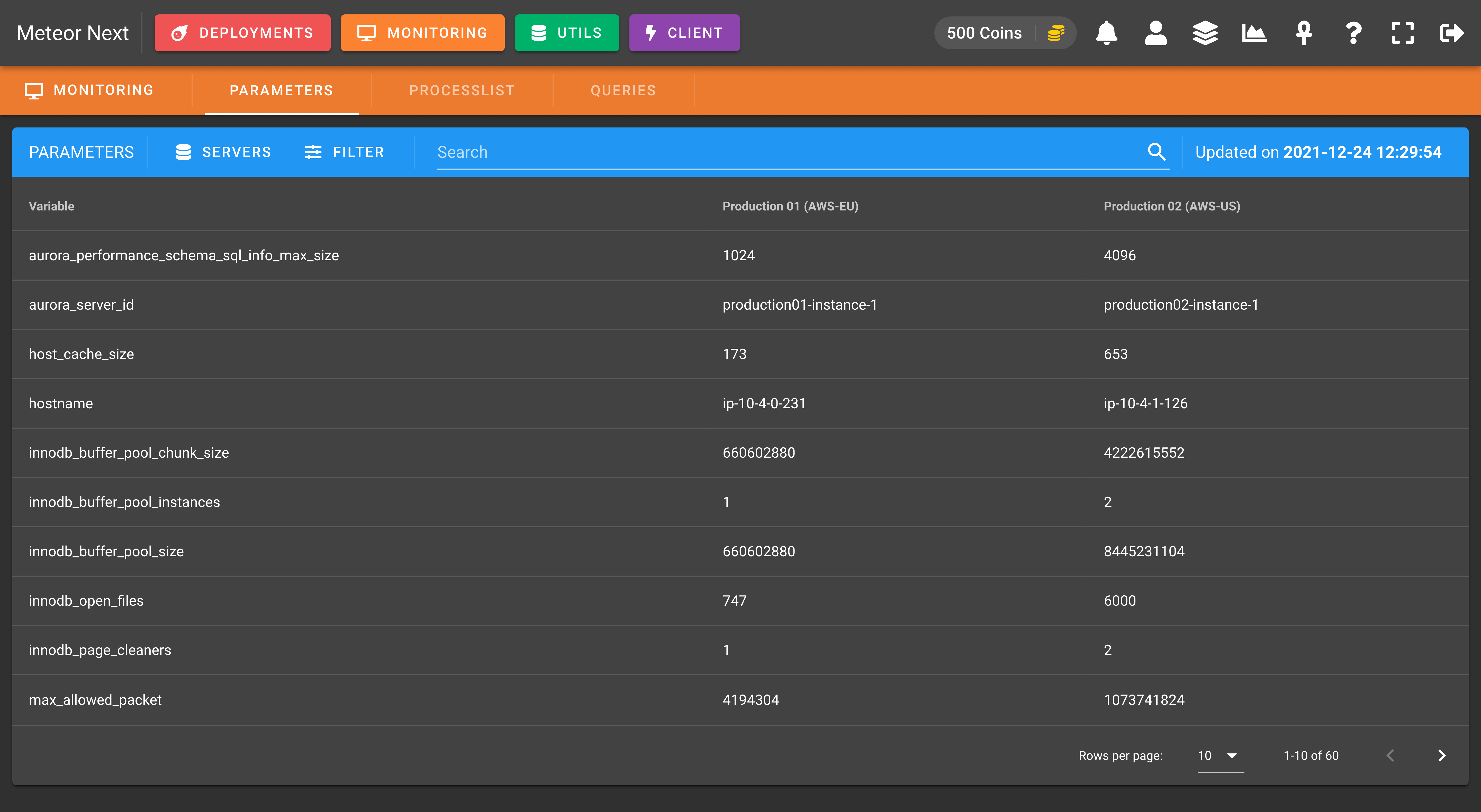This screenshot has height=812, width=1481.
Task: Click value 1024 in Production 01
Action: tap(739, 256)
